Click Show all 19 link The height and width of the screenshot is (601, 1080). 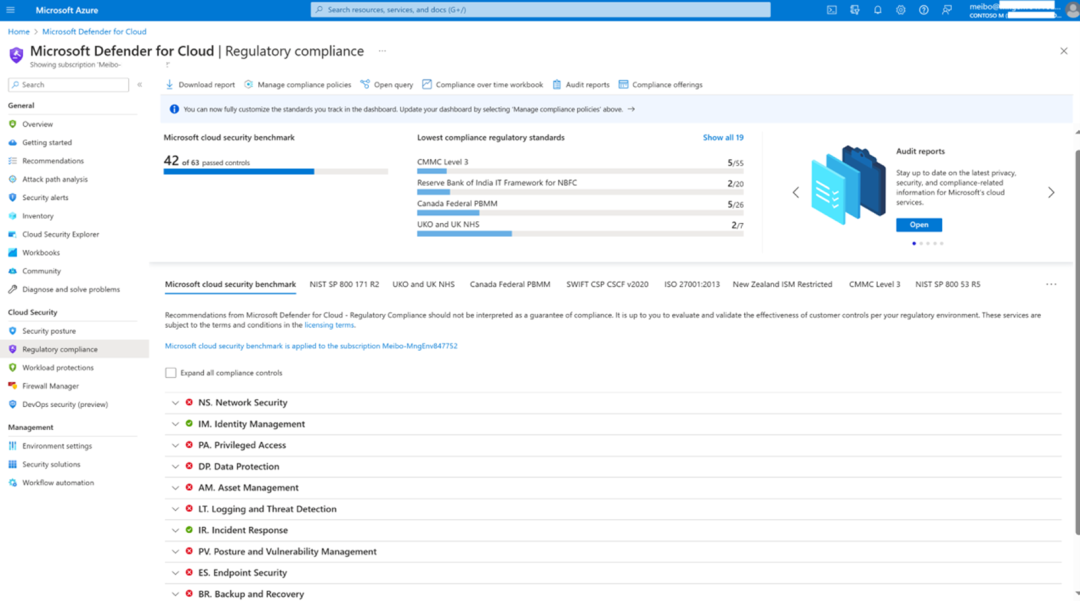pos(723,138)
